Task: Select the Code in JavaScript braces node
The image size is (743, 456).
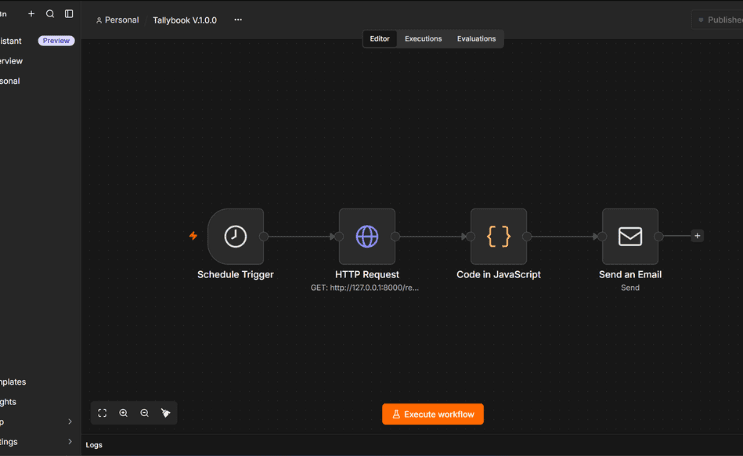Action: [498, 236]
